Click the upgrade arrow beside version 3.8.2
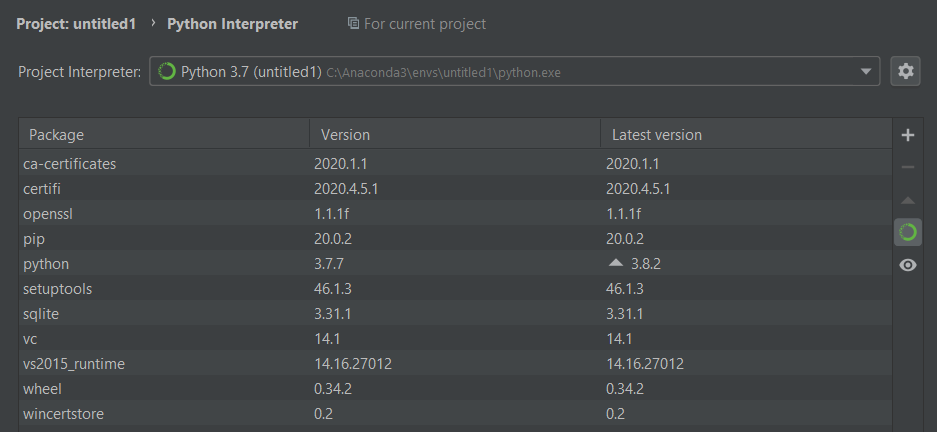 point(615,263)
